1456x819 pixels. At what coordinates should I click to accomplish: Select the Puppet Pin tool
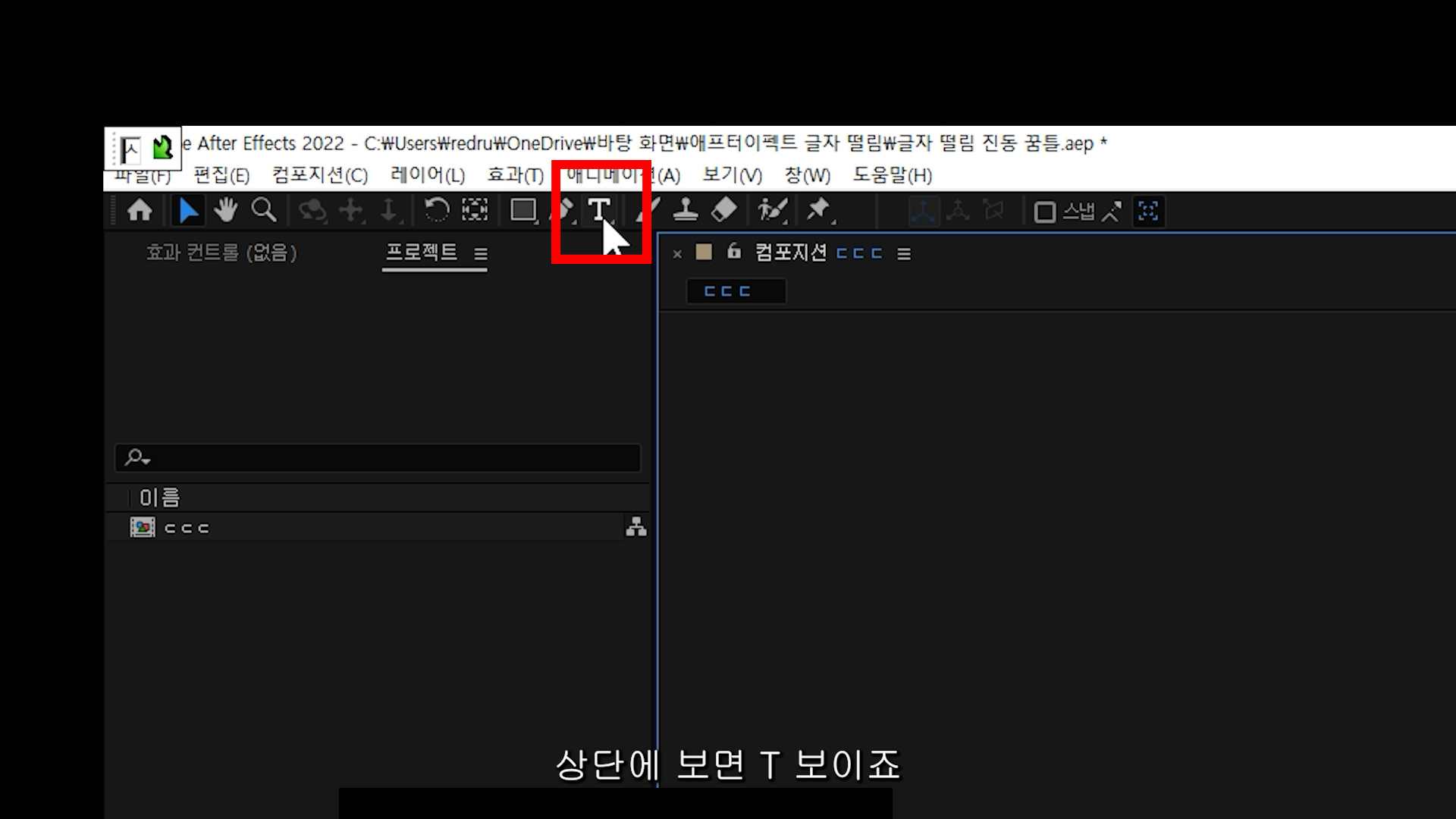pos(818,210)
